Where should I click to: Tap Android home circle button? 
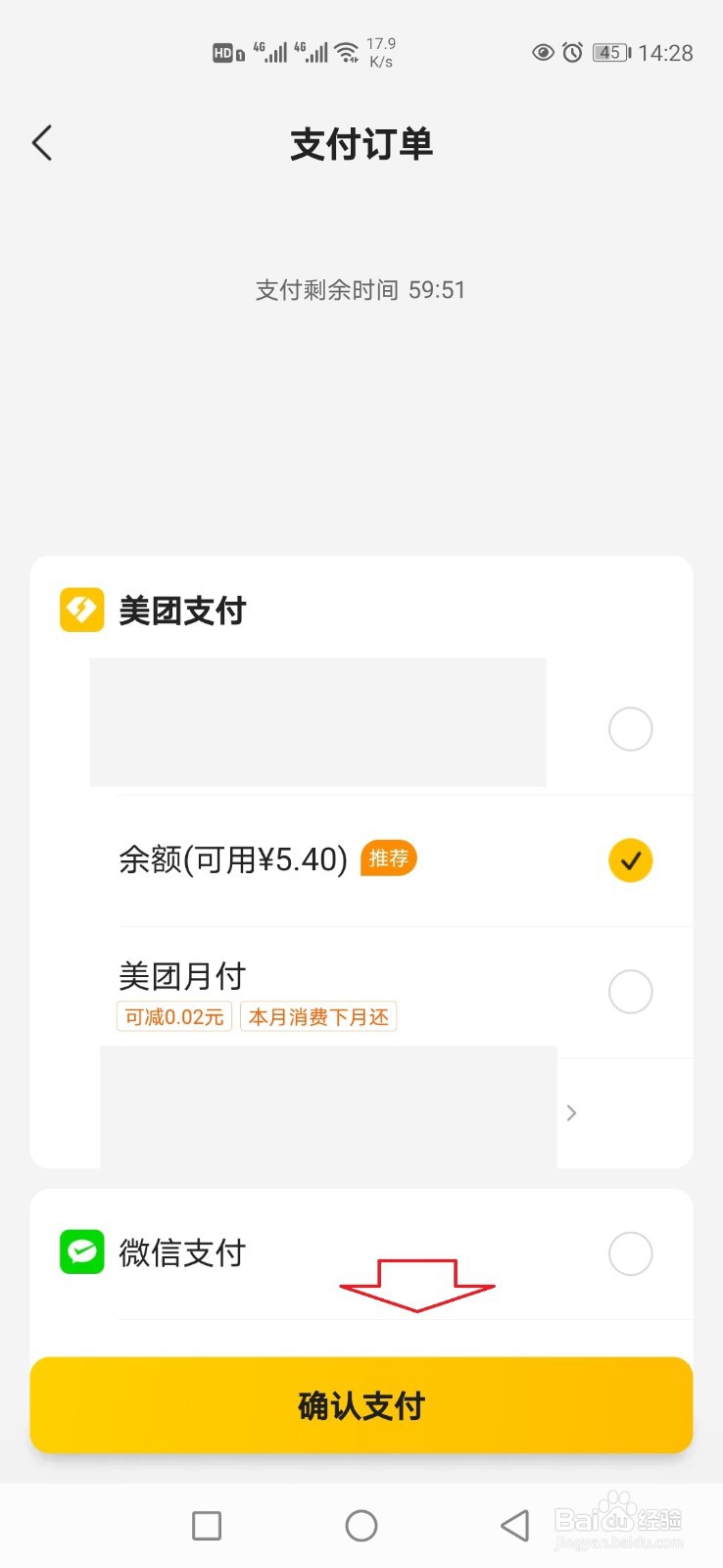[x=361, y=1526]
